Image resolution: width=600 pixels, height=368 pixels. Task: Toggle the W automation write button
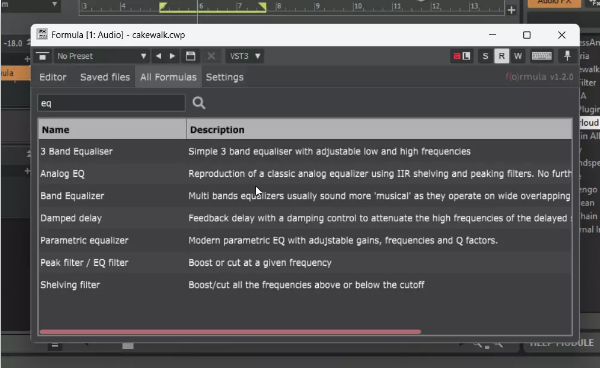coord(518,56)
